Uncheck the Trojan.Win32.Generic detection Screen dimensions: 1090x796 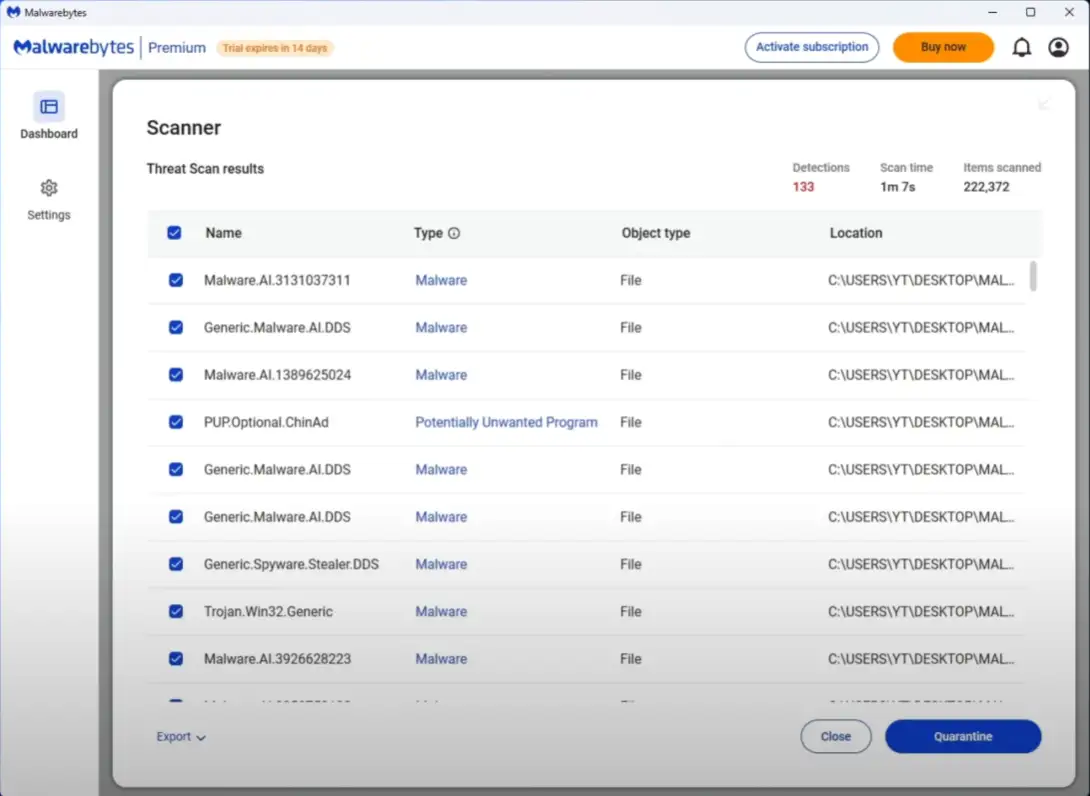176,611
